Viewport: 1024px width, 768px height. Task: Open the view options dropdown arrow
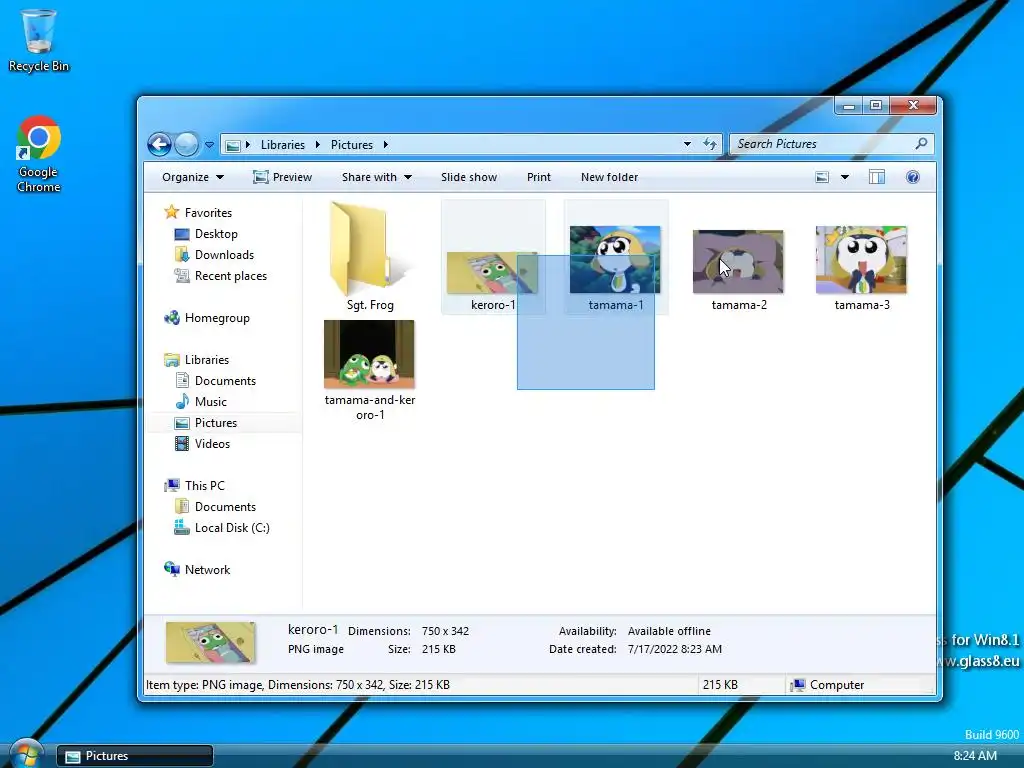(844, 178)
